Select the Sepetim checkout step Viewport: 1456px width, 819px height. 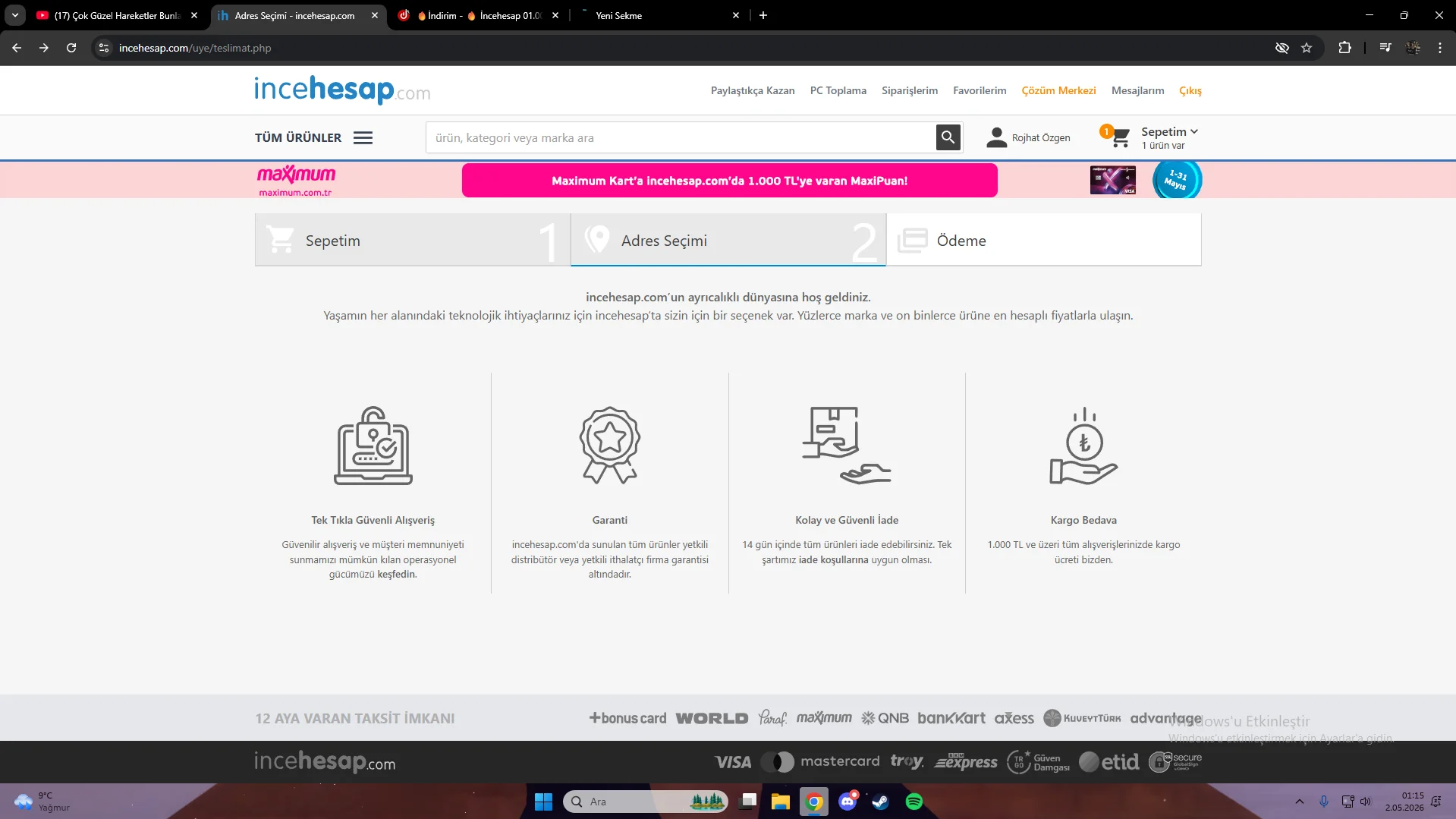[413, 240]
